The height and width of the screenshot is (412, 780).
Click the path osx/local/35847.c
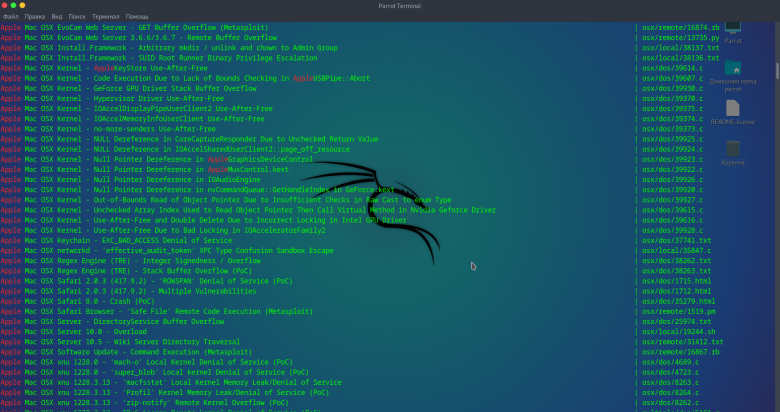[x=677, y=250]
